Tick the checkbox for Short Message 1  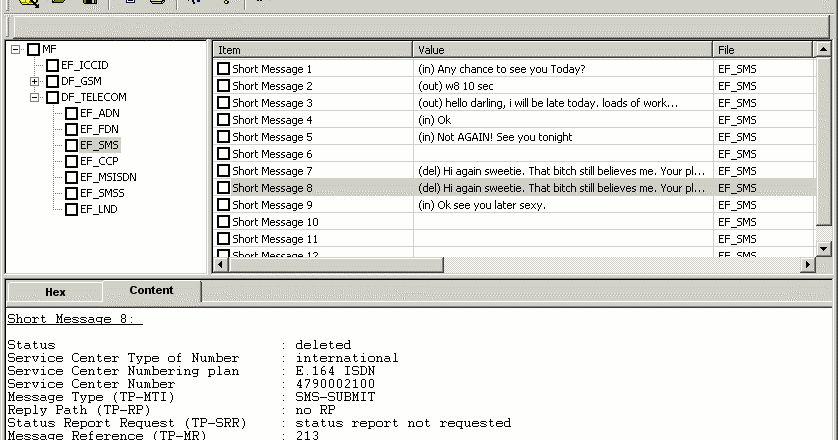tap(223, 69)
